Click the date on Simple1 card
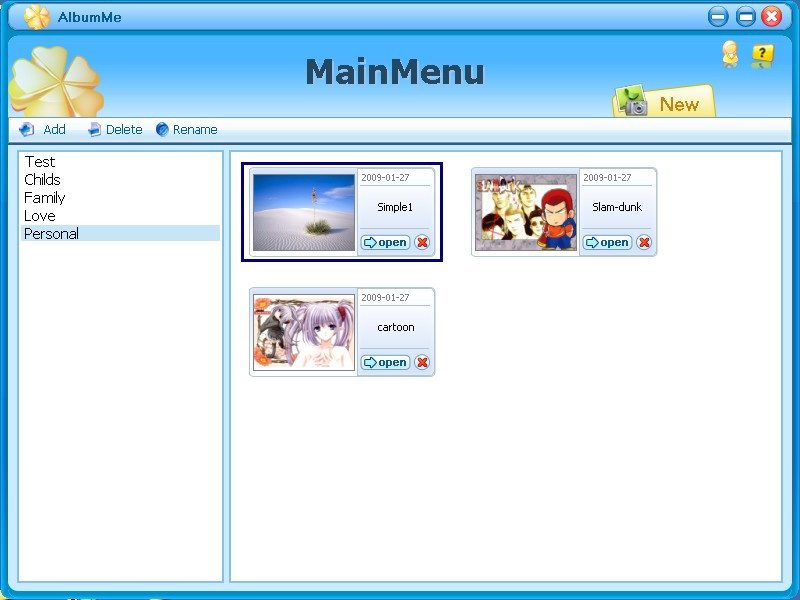 [385, 178]
